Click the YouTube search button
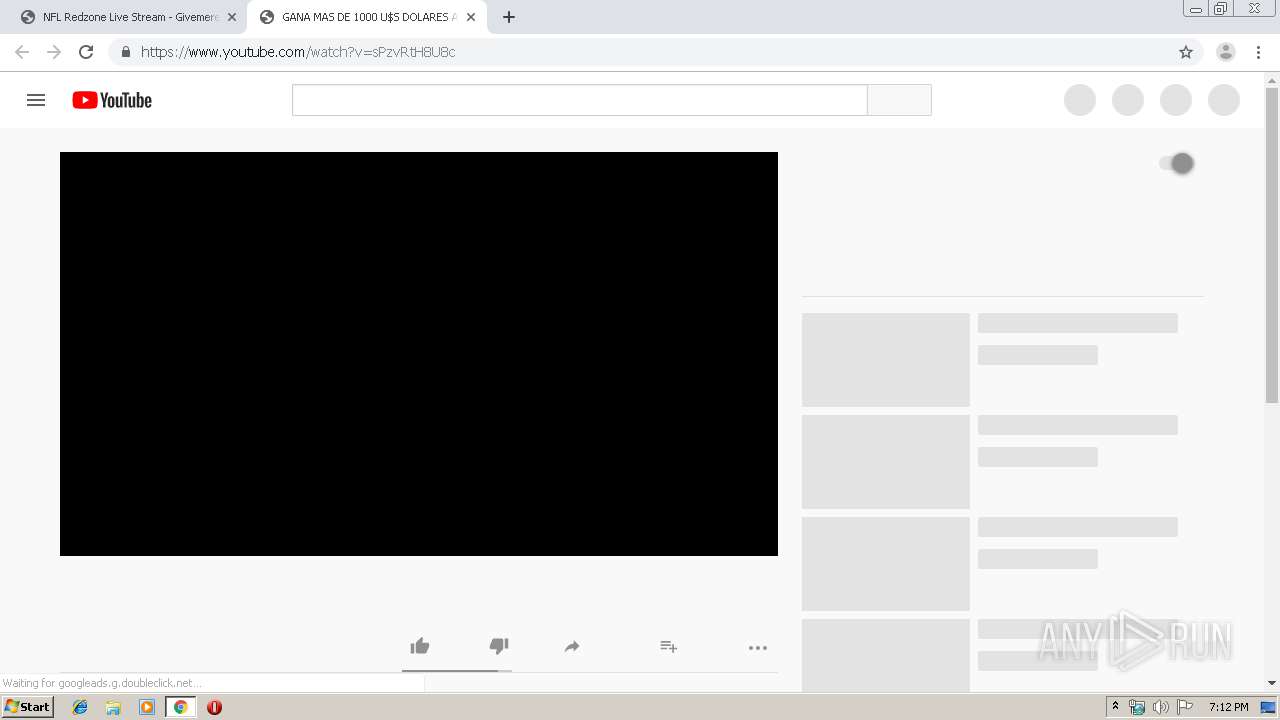 coord(899,100)
